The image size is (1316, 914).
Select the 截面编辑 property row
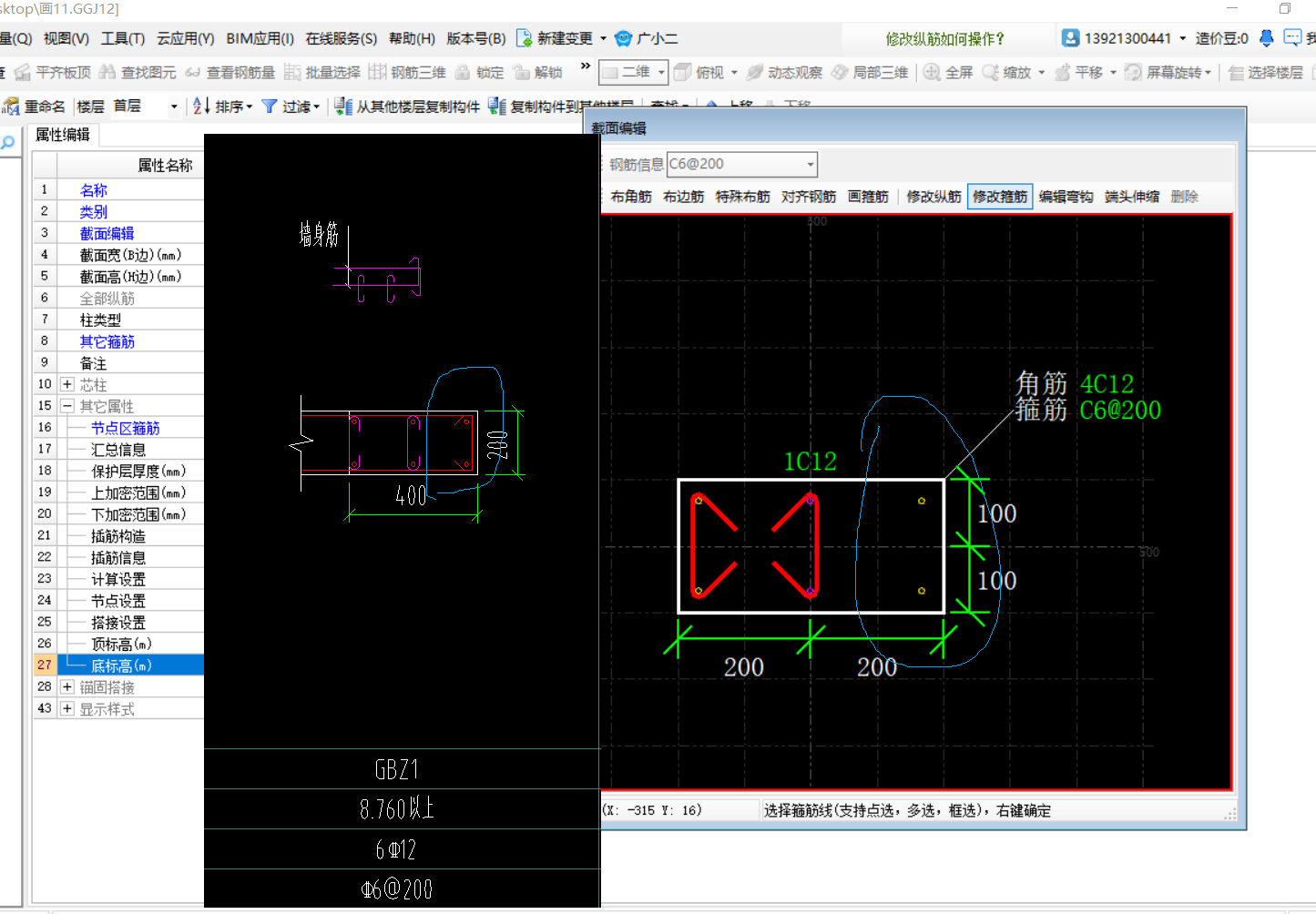pos(118,233)
